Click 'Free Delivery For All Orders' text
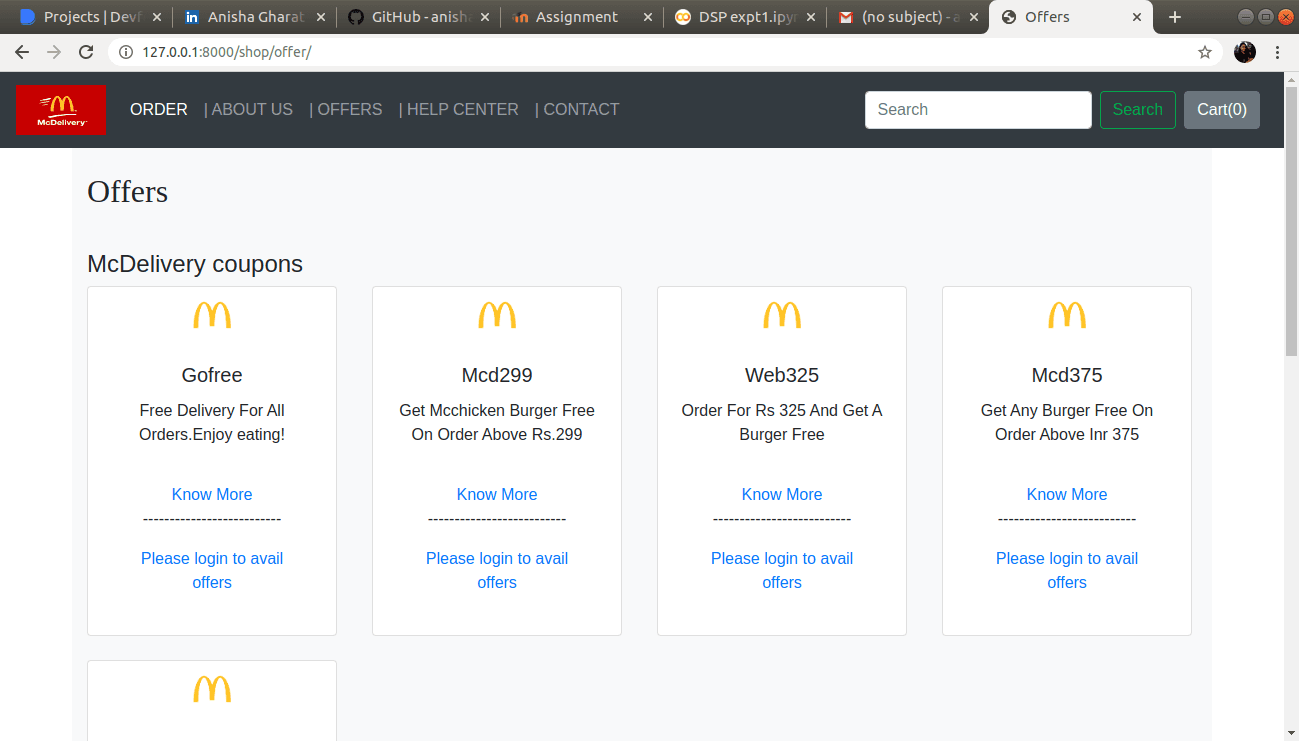This screenshot has height=741, width=1299. pos(212,422)
